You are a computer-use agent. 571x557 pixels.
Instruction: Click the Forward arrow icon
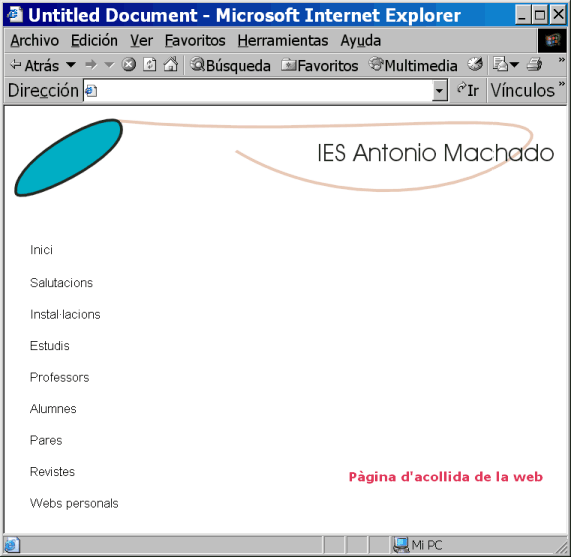point(91,65)
